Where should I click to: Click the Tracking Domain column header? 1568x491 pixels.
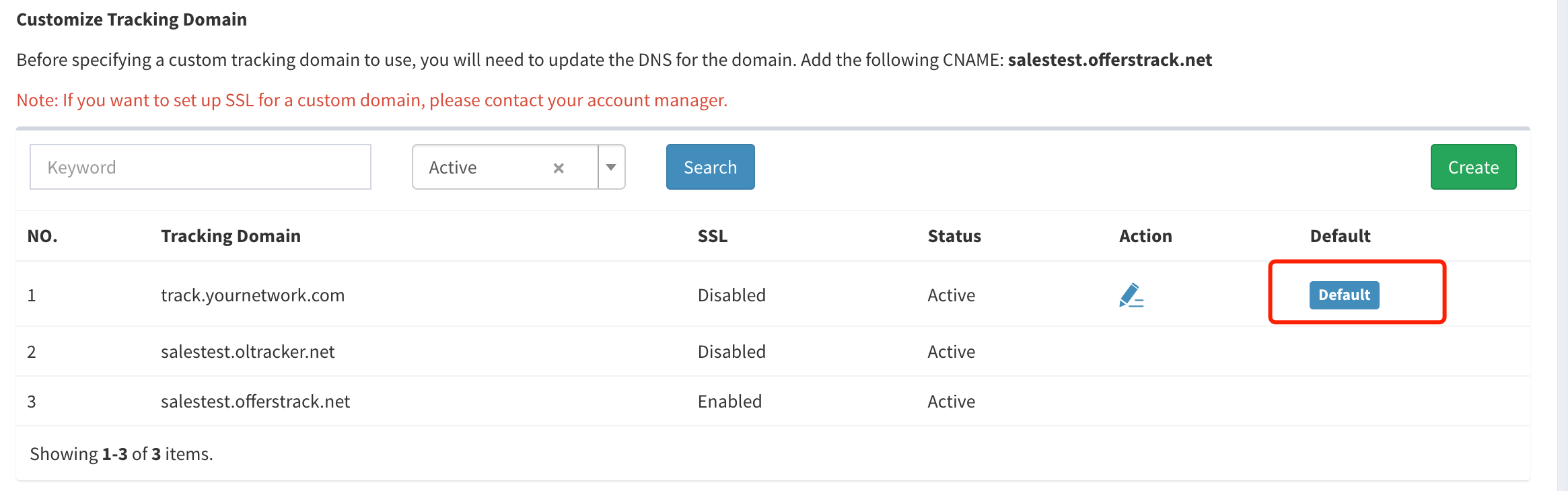point(230,236)
